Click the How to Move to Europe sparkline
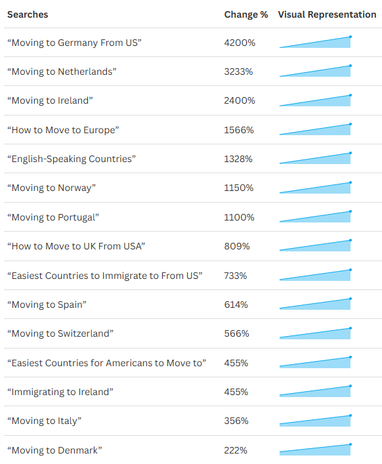The height and width of the screenshot is (464, 382). pos(315,129)
